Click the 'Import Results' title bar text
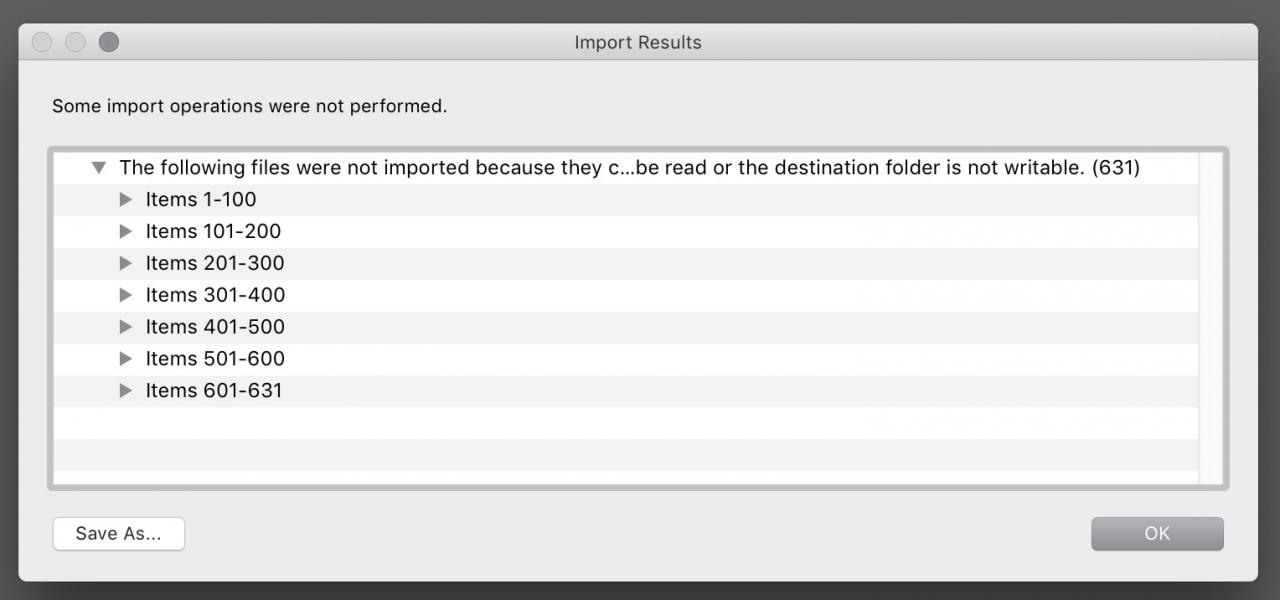The height and width of the screenshot is (600, 1280). click(638, 42)
